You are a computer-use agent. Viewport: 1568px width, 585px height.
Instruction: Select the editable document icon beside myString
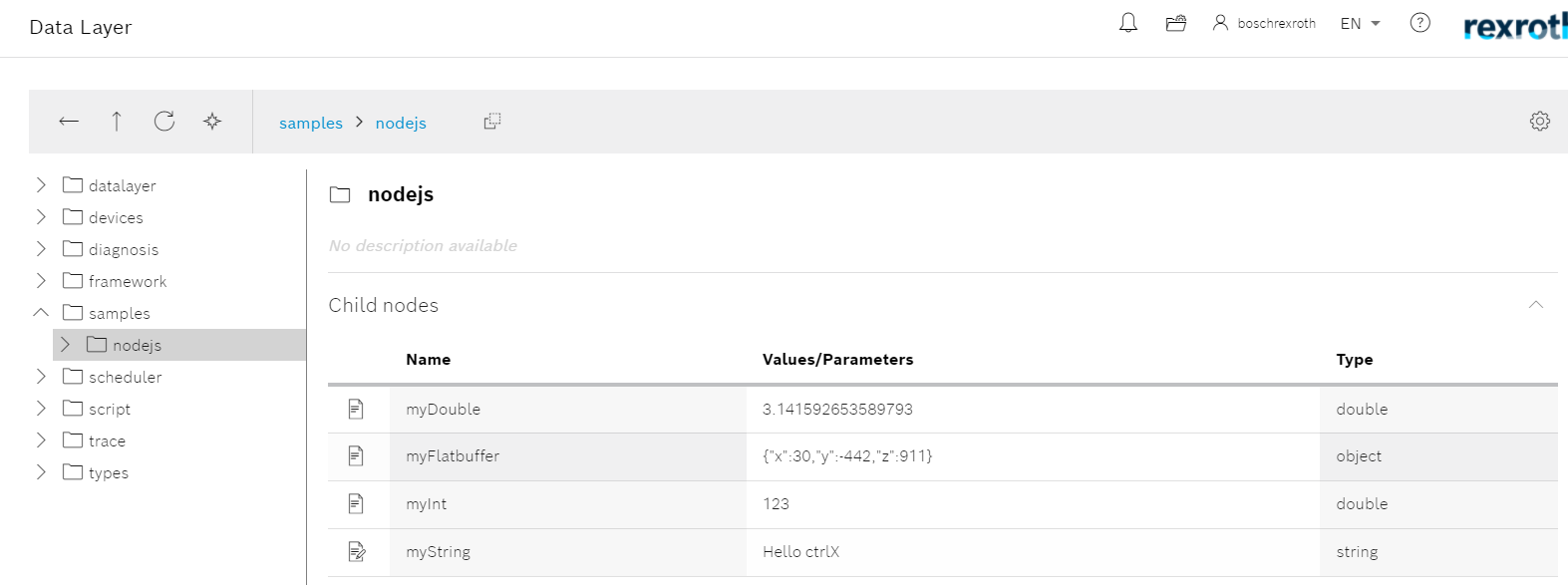point(358,551)
